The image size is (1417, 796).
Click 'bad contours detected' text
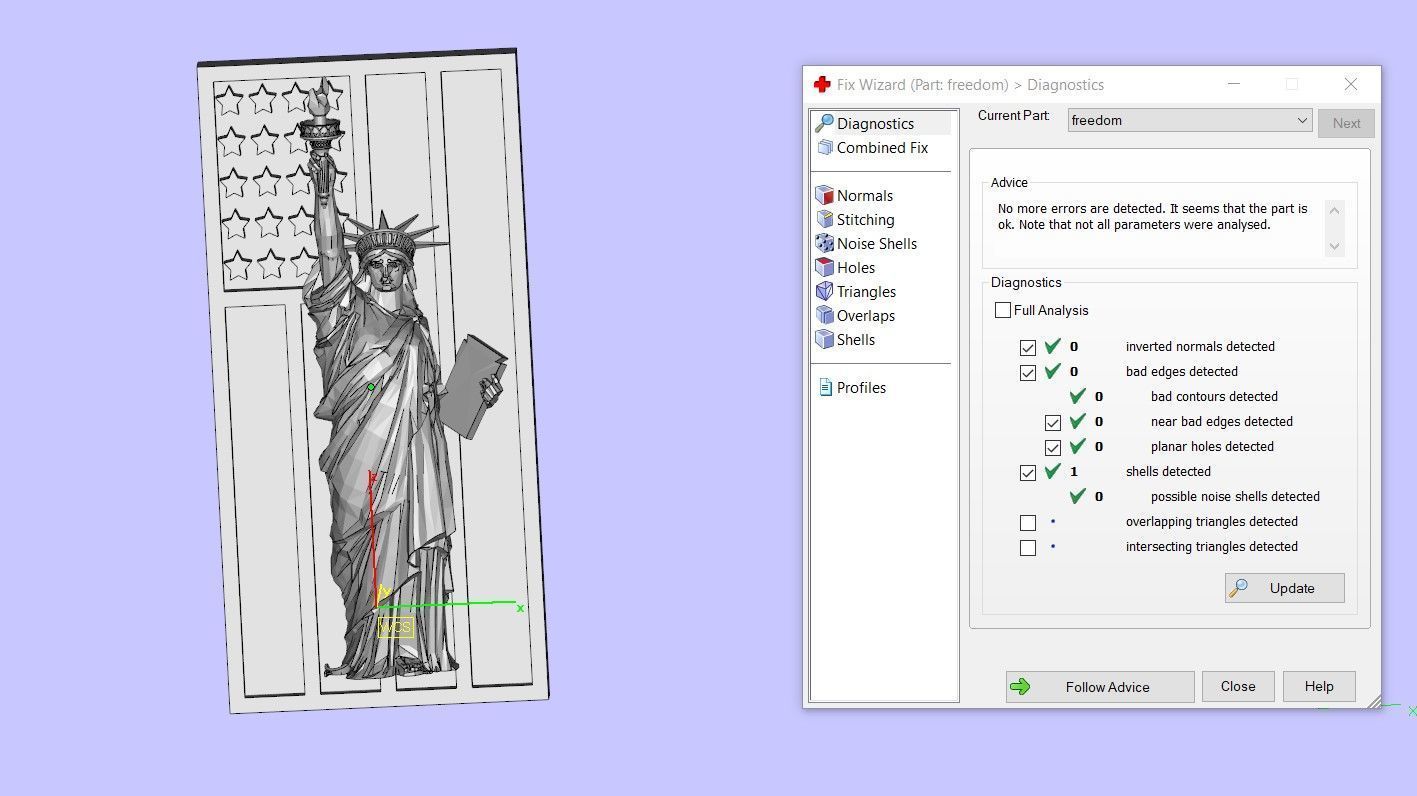[1214, 396]
